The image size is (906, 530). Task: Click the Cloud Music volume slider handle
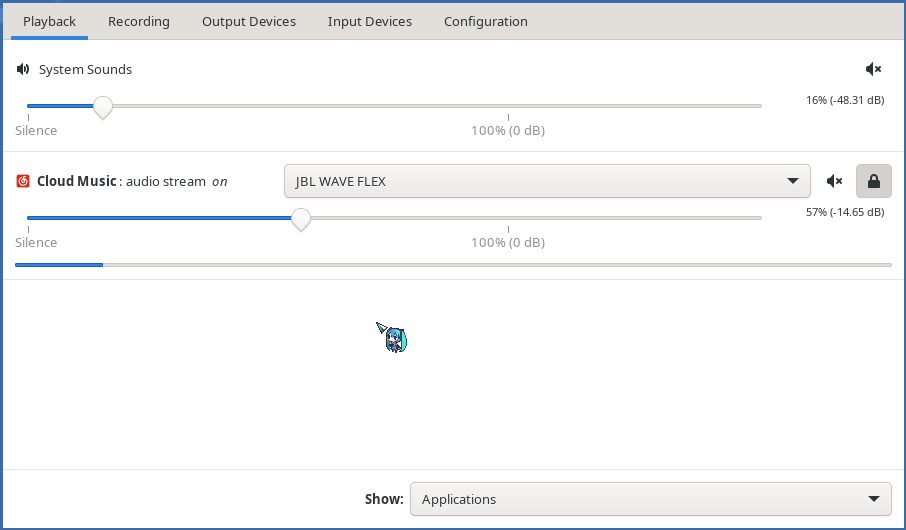(300, 218)
